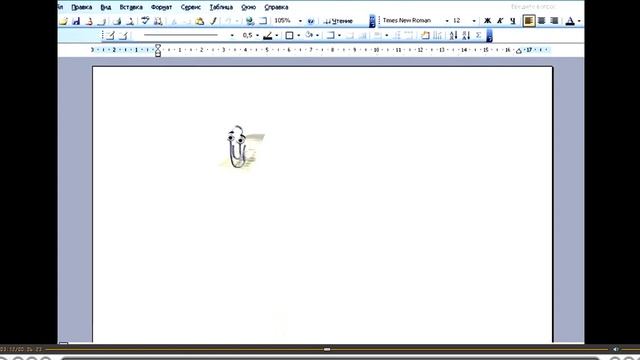
Task: Toggle left text alignment
Action: coord(529,21)
